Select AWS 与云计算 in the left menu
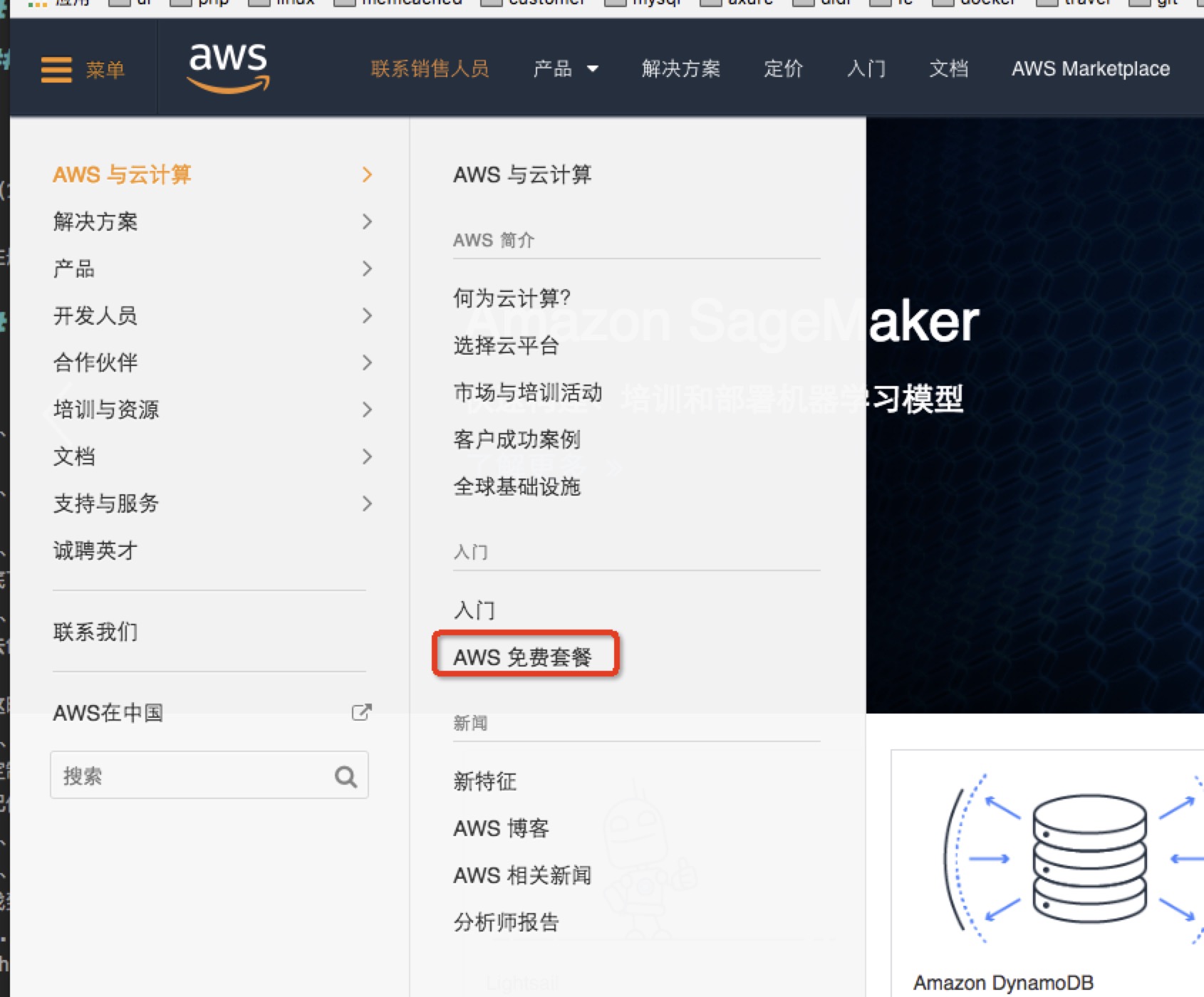 (x=122, y=174)
